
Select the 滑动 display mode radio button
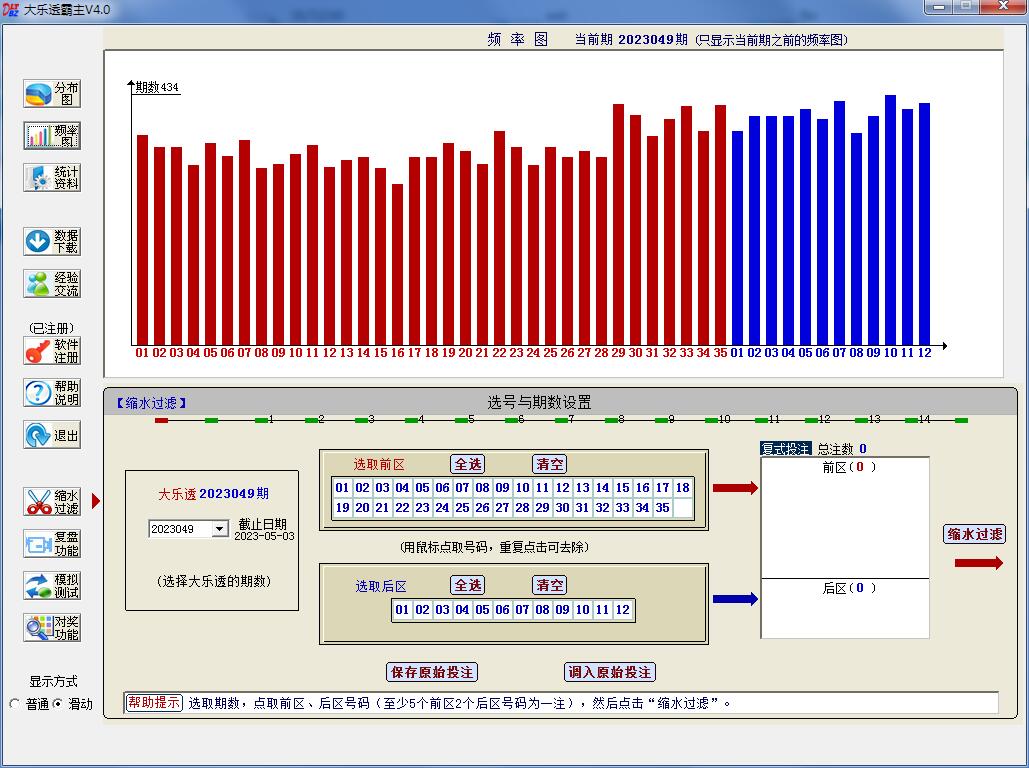click(57, 704)
